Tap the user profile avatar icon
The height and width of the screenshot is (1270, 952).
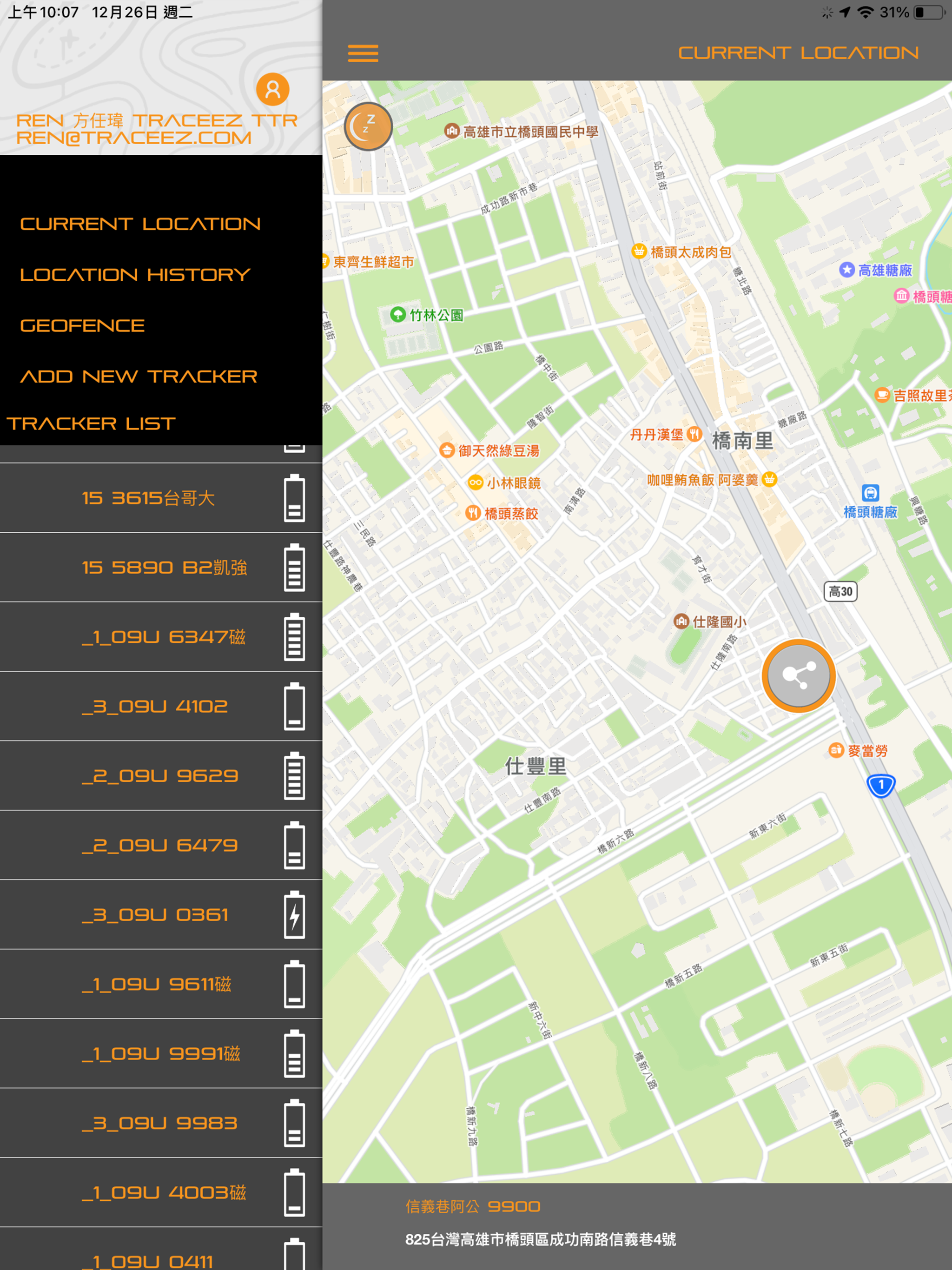tap(273, 90)
